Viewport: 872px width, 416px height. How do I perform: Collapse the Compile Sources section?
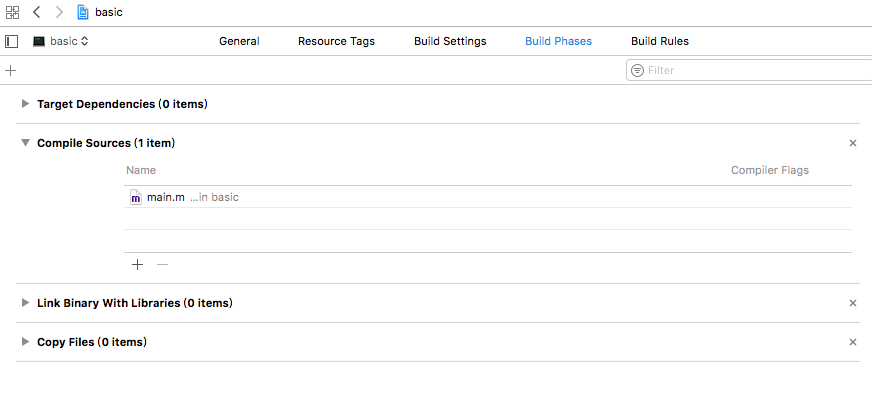25,143
